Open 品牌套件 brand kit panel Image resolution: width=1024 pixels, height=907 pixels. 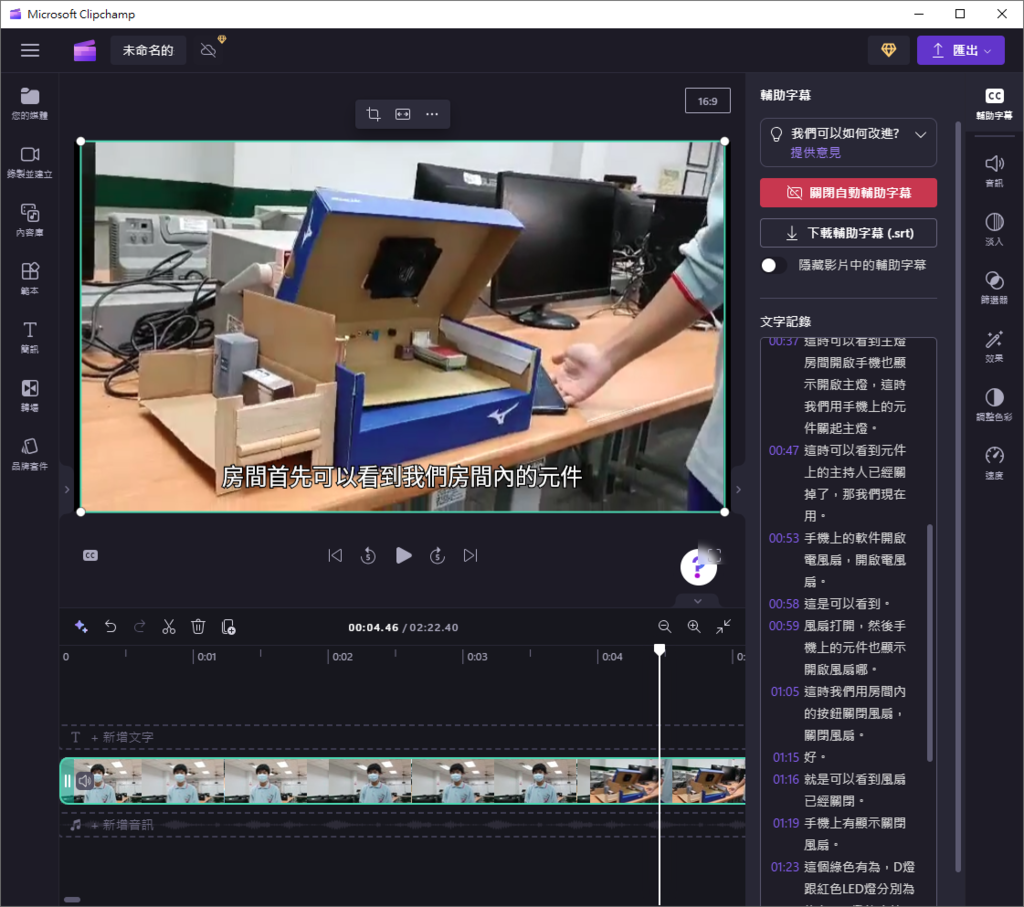pos(30,454)
